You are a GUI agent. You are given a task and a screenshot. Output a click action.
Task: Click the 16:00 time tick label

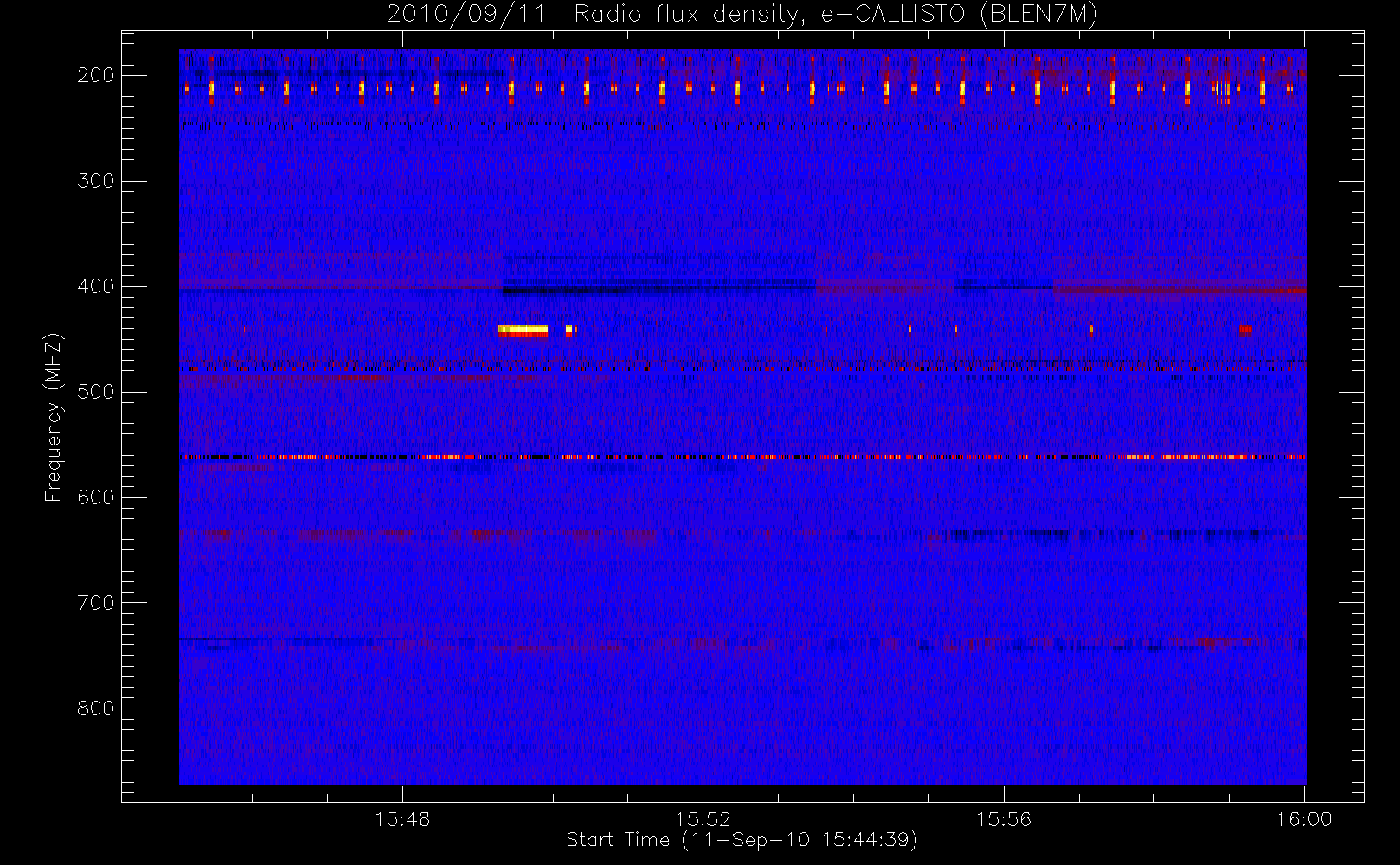tap(1304, 819)
